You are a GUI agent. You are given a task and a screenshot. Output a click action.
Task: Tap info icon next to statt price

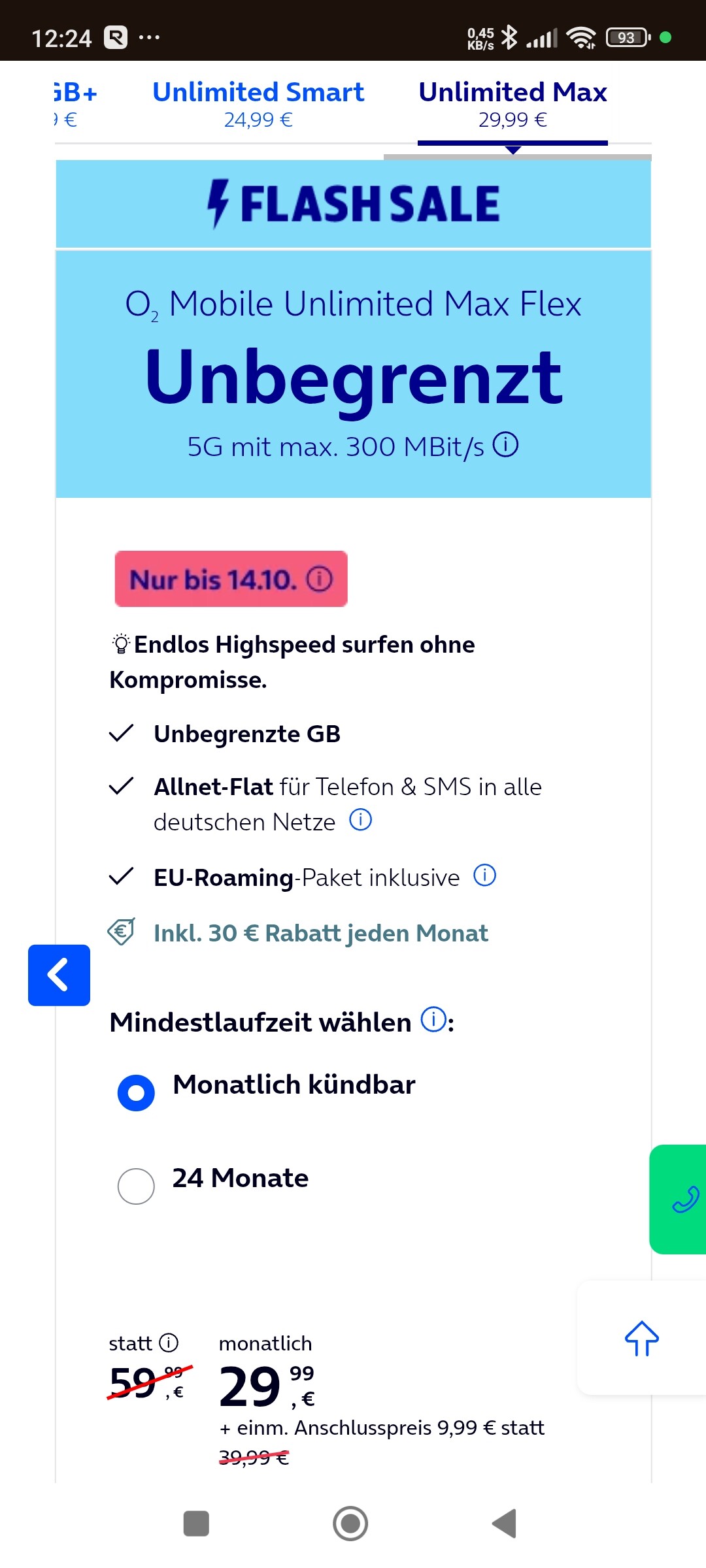coord(169,1343)
